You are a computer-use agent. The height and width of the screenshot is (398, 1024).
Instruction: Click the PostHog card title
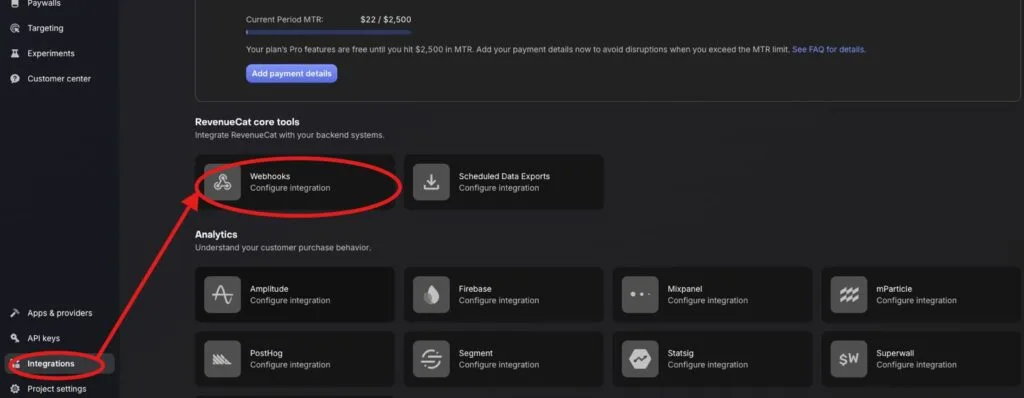click(266, 353)
